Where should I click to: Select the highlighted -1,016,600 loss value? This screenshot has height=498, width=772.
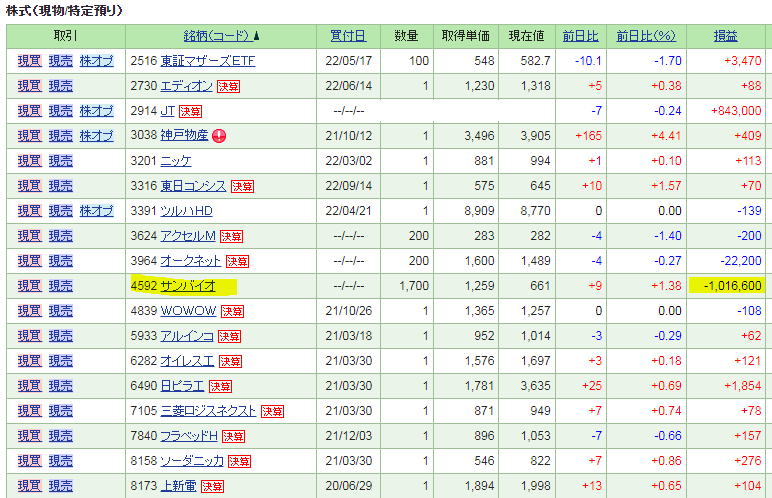733,286
